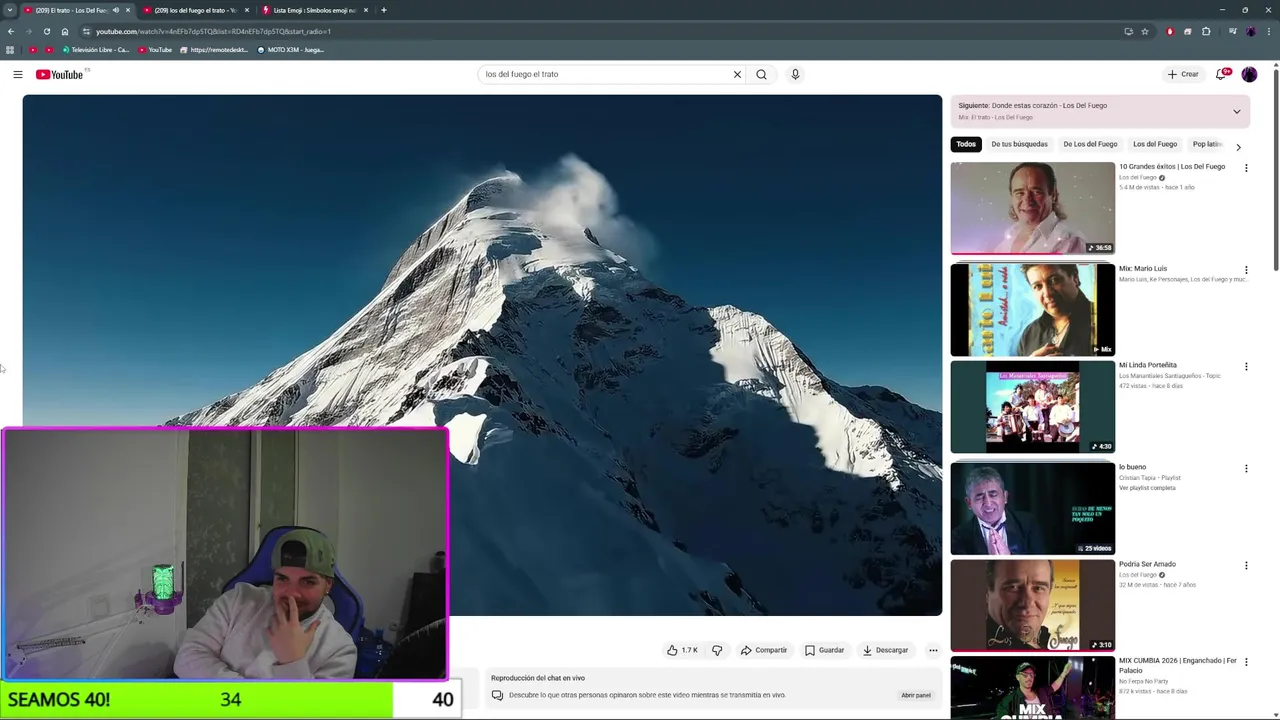
Task: Show more filter chips with right arrow
Action: 1238,147
